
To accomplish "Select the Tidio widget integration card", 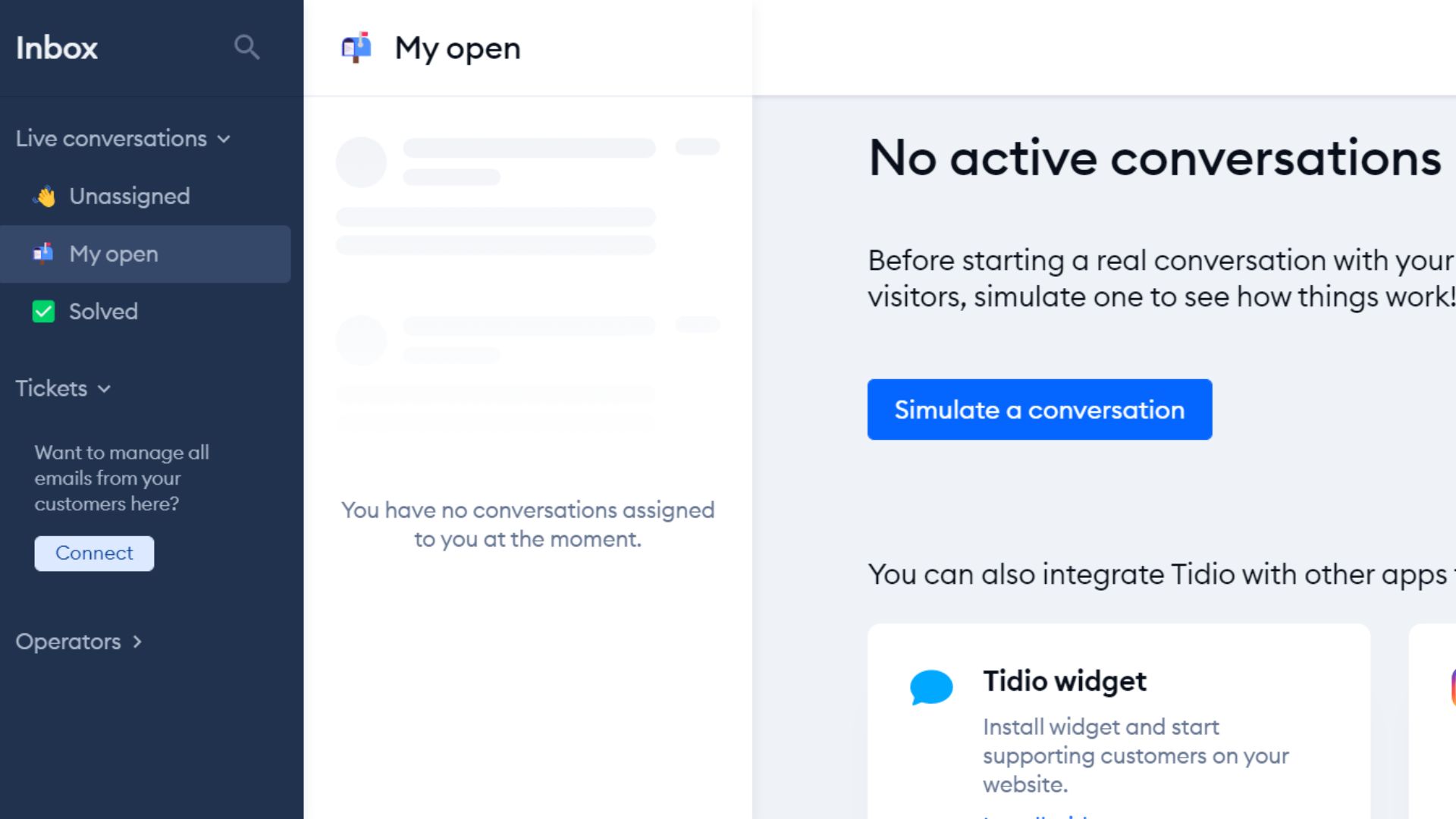I will point(1118,720).
